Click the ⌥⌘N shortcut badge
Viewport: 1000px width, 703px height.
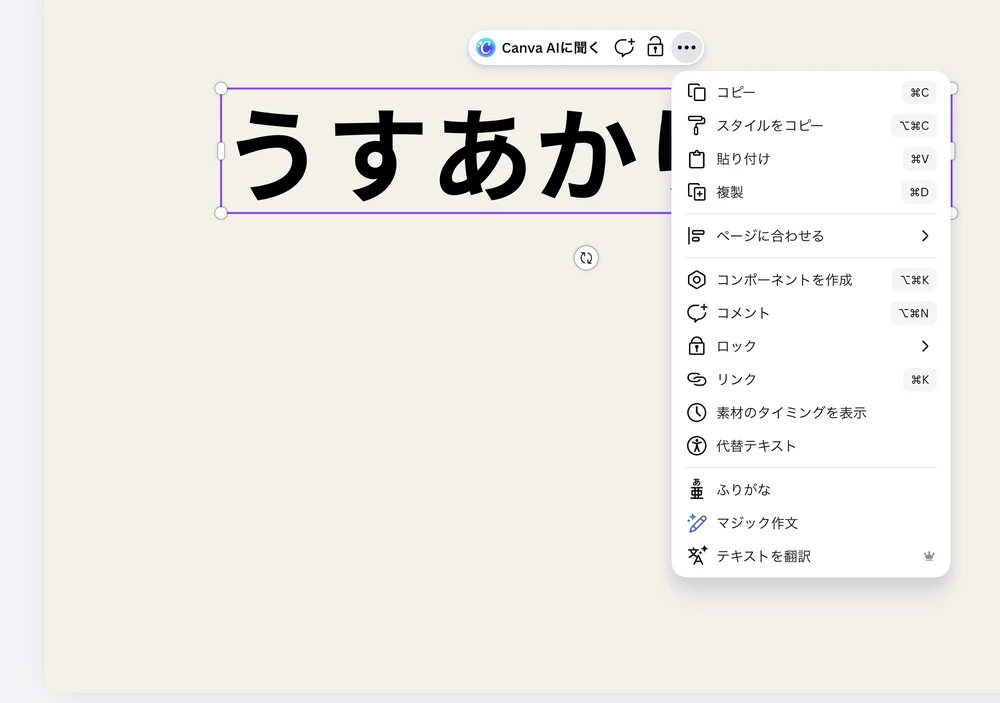click(x=913, y=313)
